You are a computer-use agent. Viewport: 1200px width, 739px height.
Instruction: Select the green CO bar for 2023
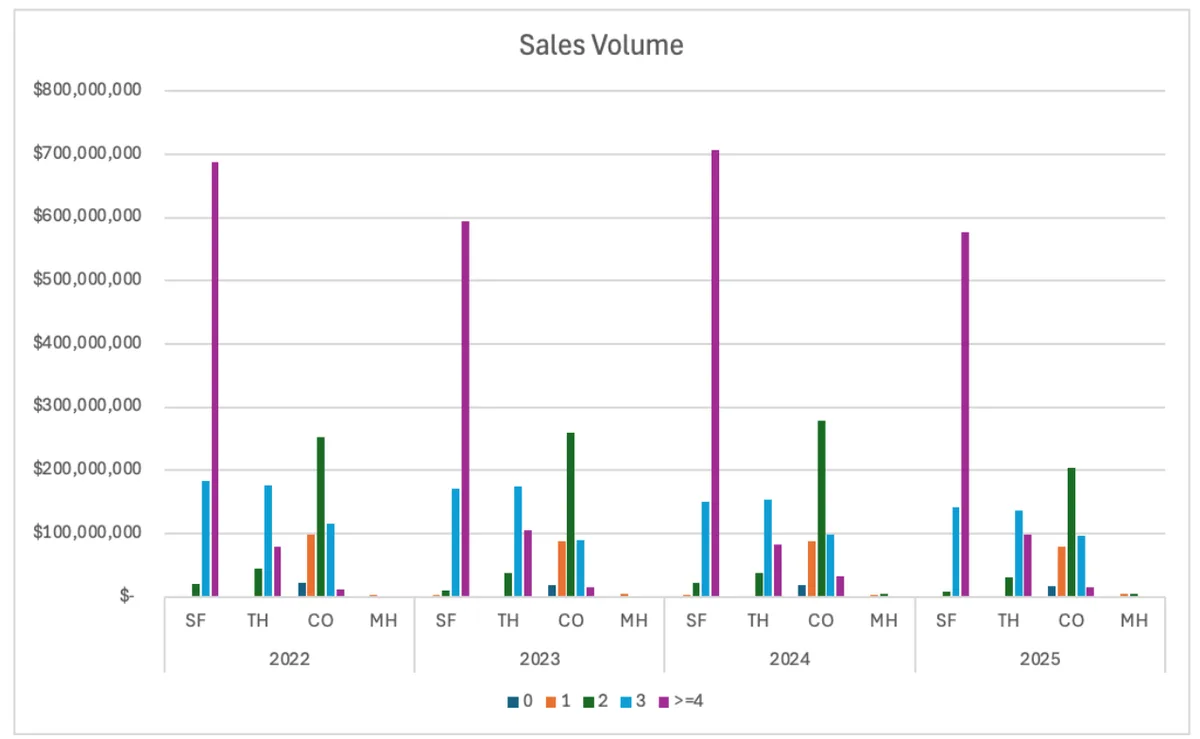coord(571,514)
